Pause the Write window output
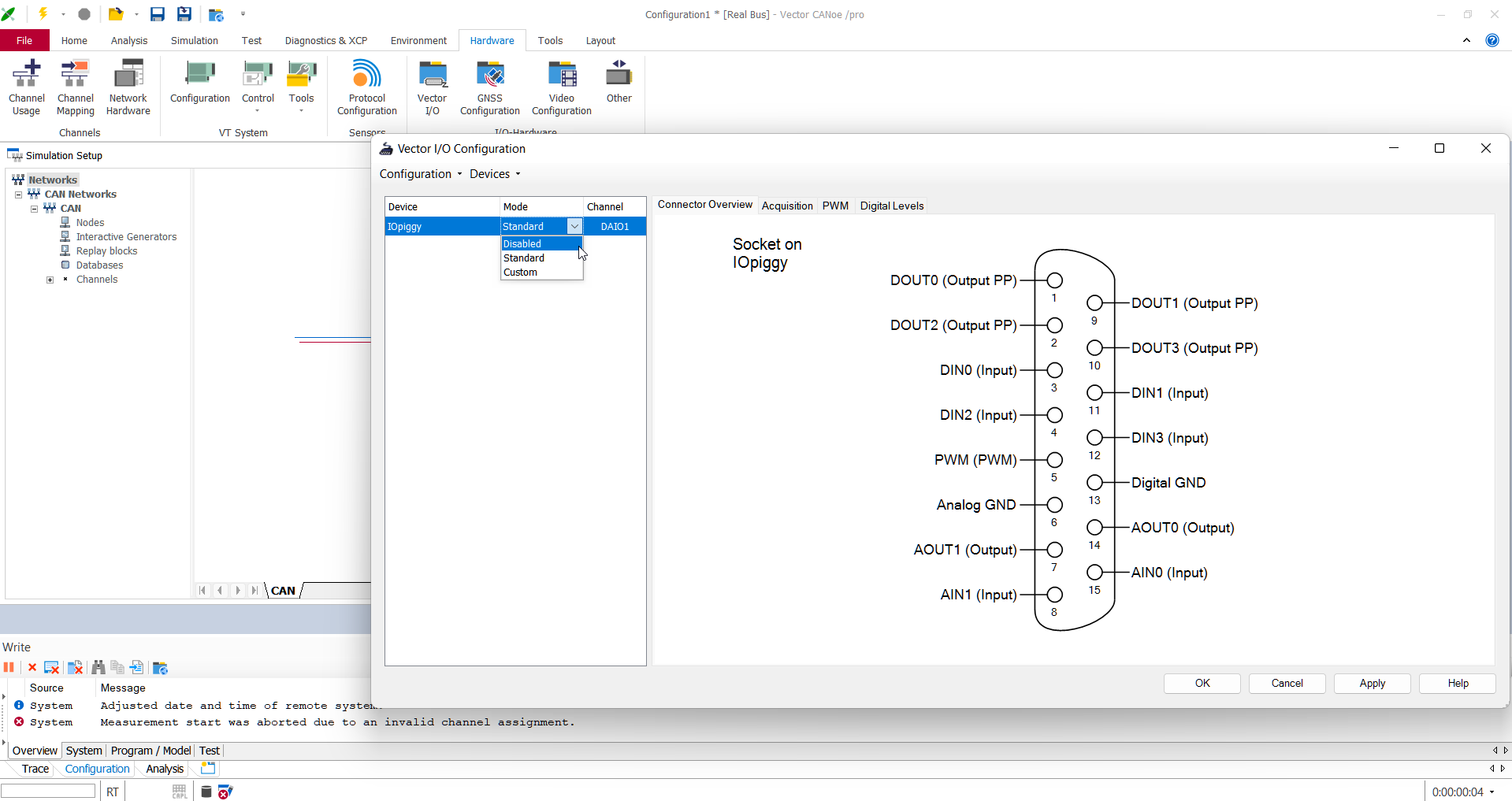Viewport: 1512px width, 801px height. point(9,668)
